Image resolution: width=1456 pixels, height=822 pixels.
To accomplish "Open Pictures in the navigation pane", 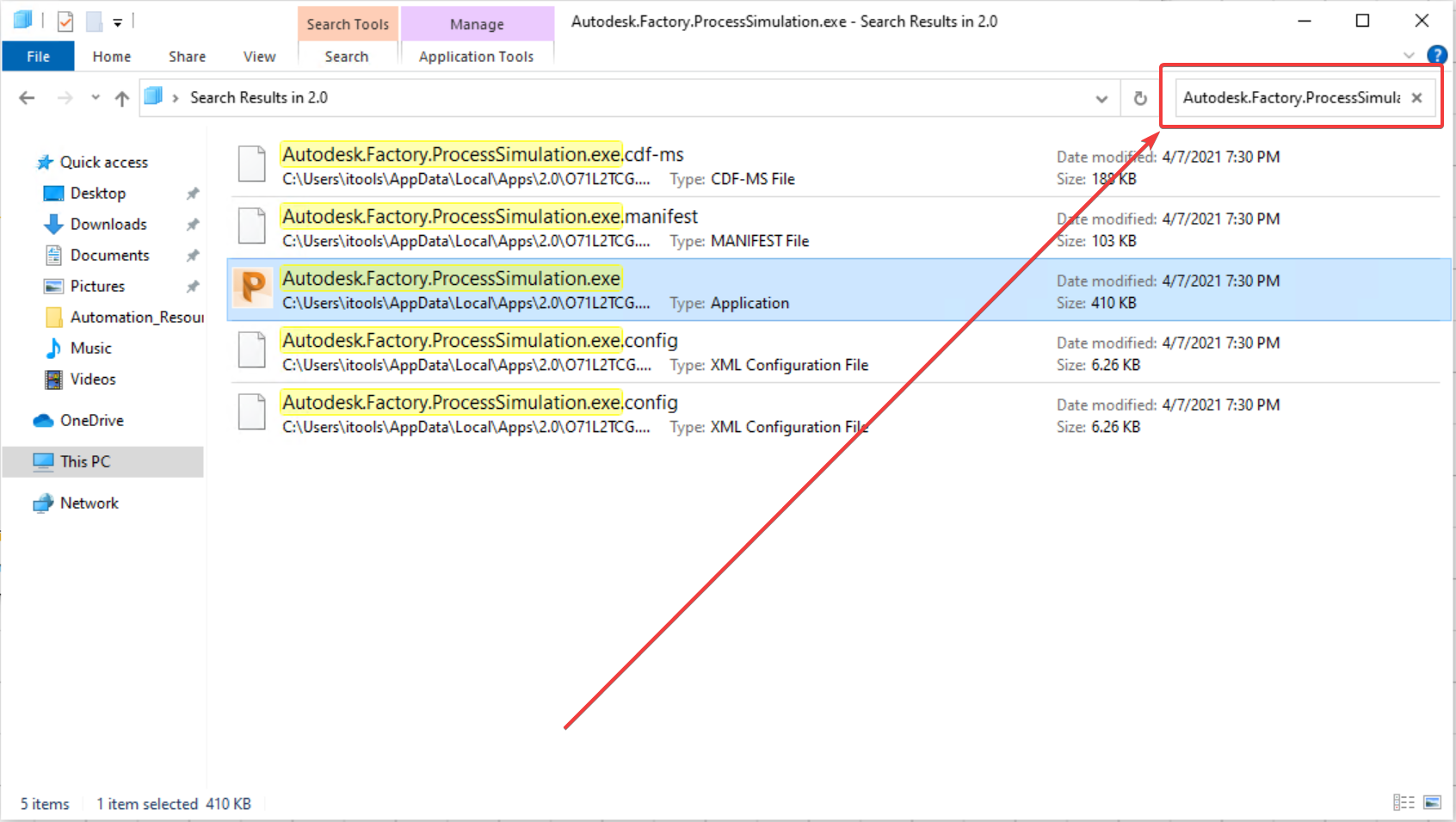I will pos(97,287).
